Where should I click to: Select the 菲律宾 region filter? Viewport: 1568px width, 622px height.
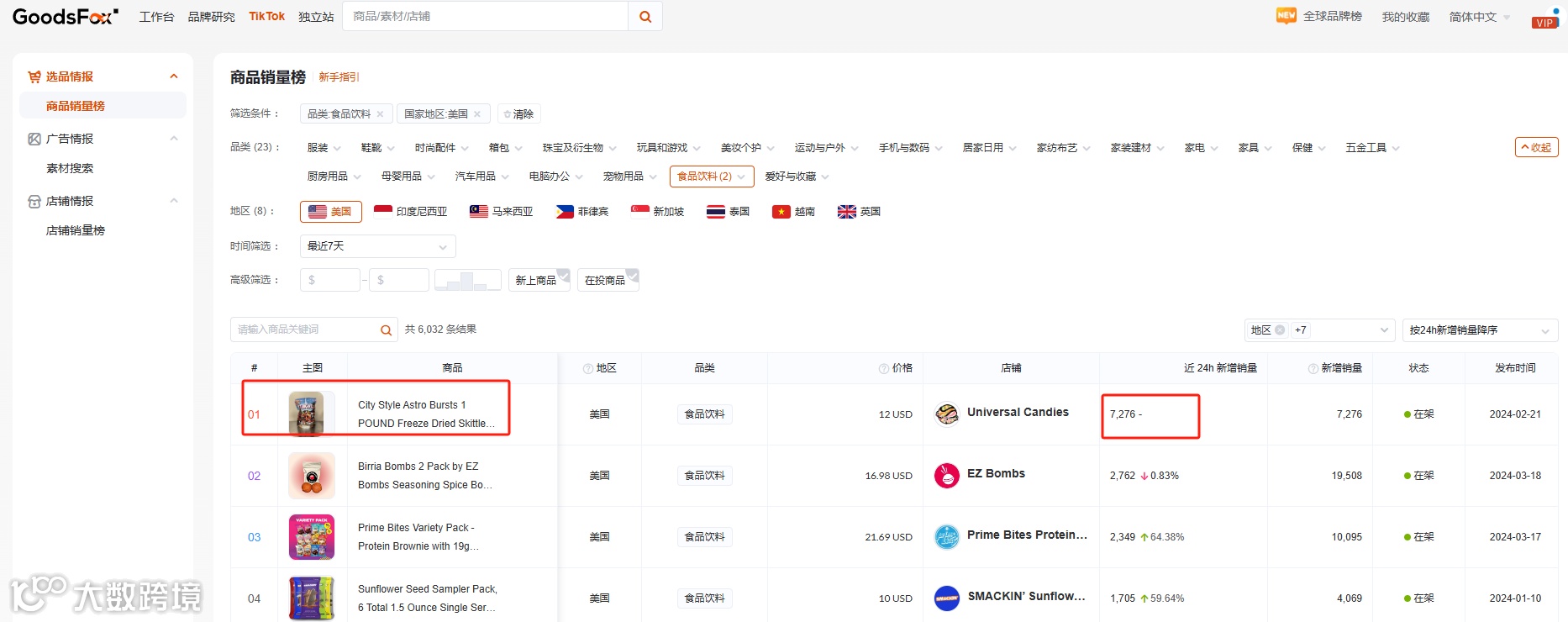point(582,212)
